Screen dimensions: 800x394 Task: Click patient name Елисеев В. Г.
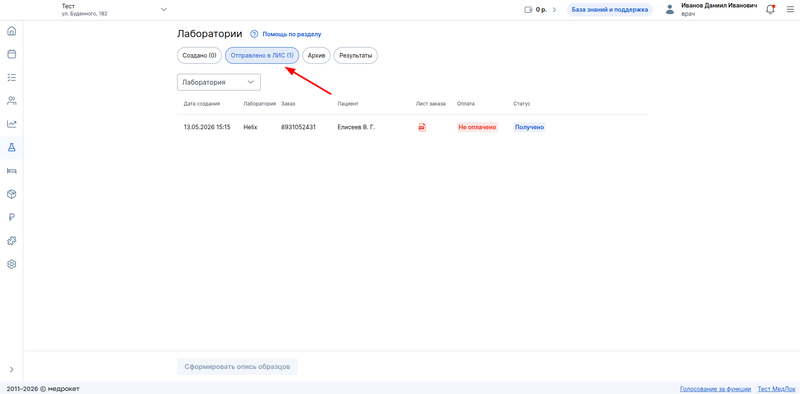(356, 127)
